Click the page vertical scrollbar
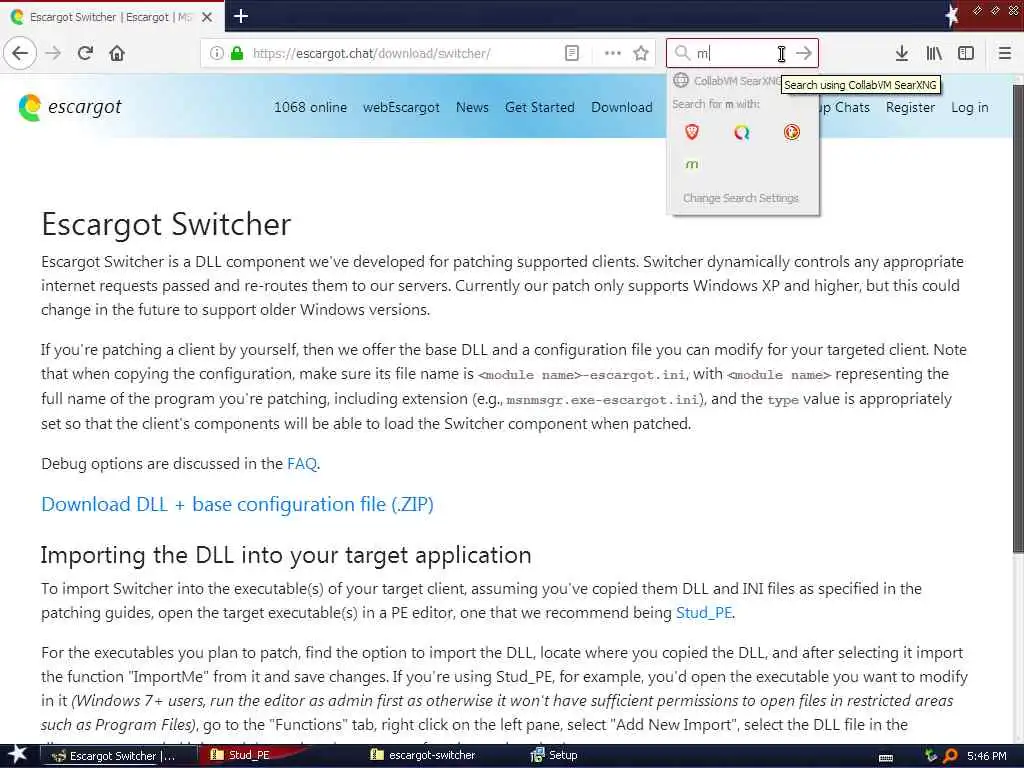1024x768 pixels. [1017, 320]
